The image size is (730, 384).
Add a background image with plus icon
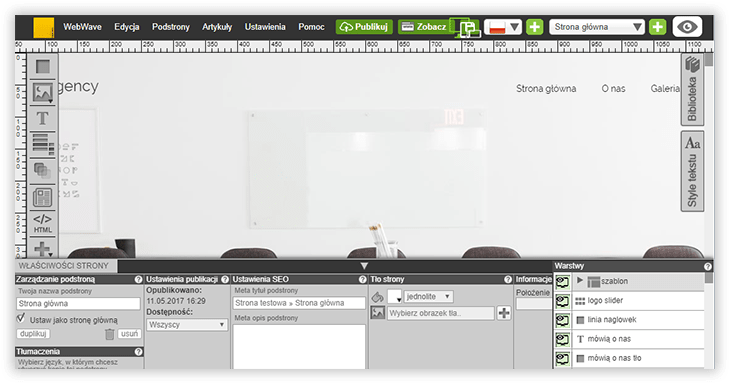tap(504, 313)
